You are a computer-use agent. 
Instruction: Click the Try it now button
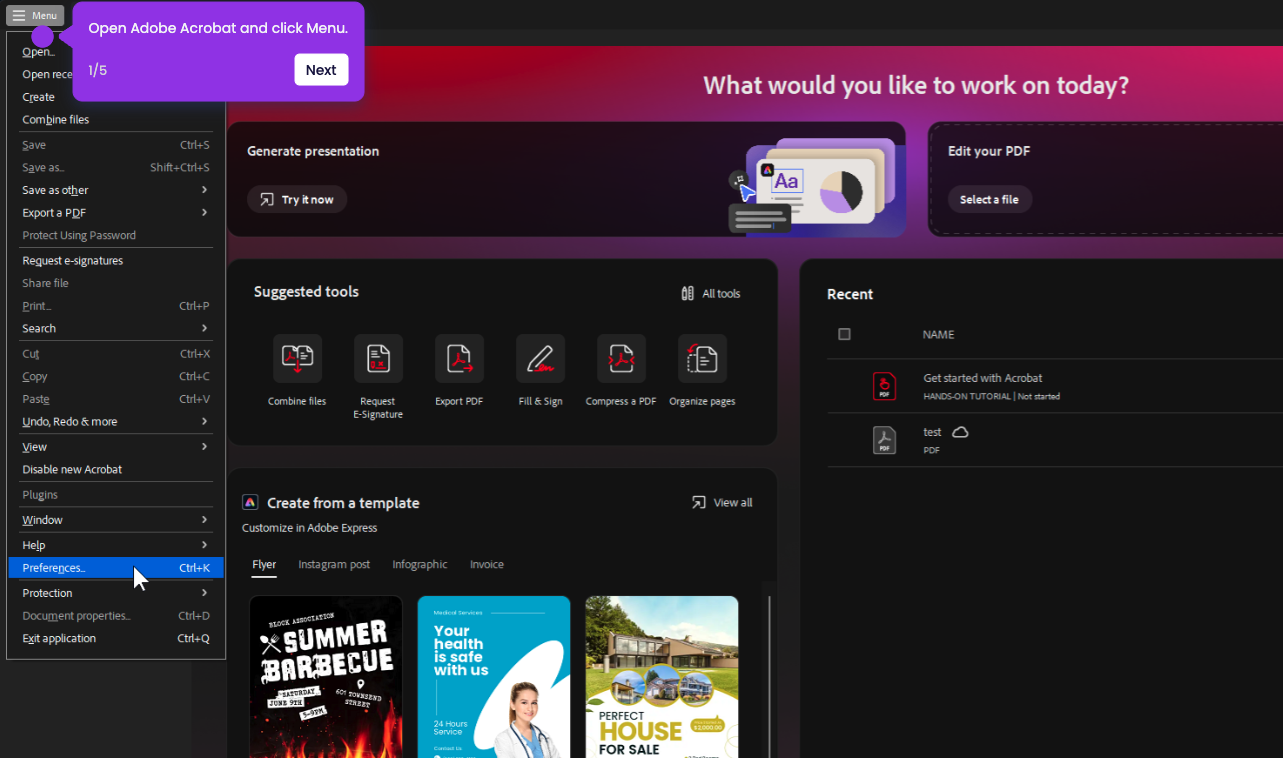coord(297,199)
